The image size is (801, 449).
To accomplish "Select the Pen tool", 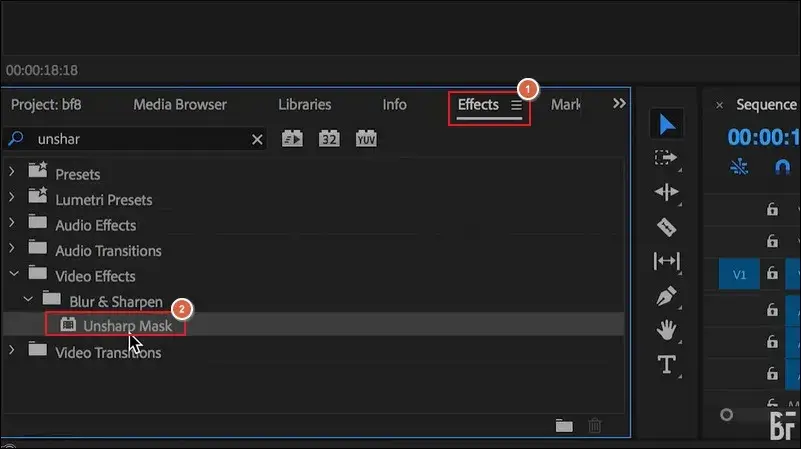I will coord(666,296).
